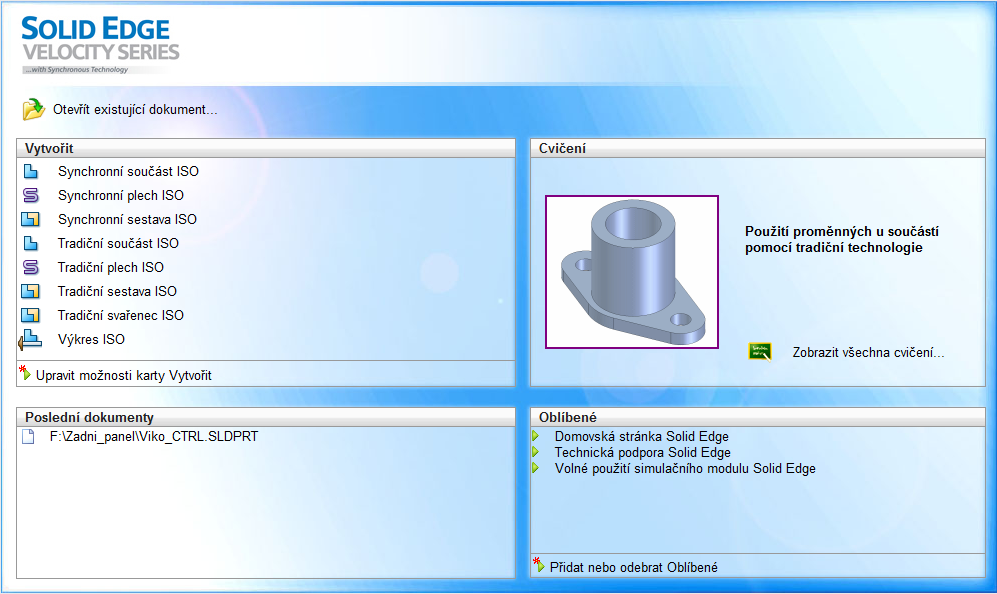997x594 pixels.
Task: Open the flange part tutorial thumbnail
Action: 632,272
